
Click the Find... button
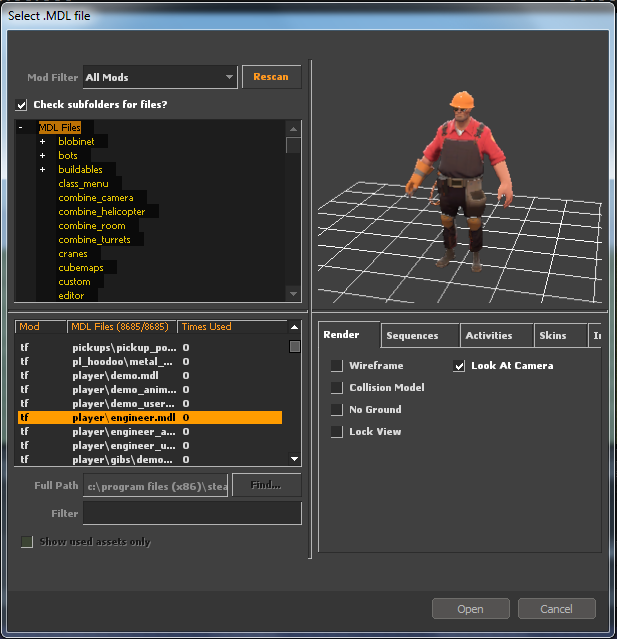pos(267,485)
